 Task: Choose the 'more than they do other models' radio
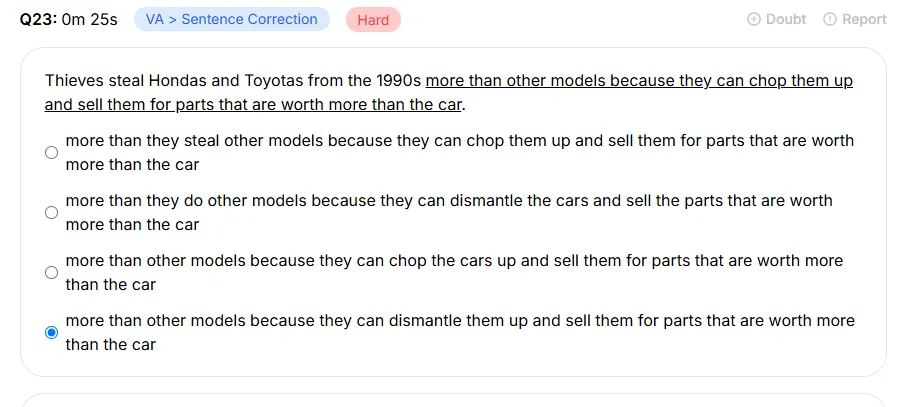coord(52,213)
